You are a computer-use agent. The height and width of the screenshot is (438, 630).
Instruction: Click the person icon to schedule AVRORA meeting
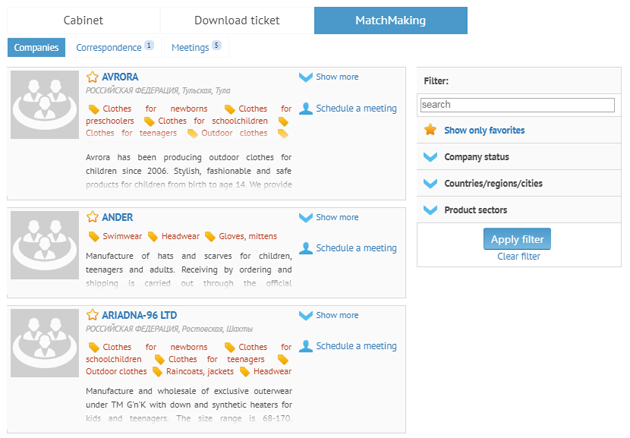[x=306, y=109]
